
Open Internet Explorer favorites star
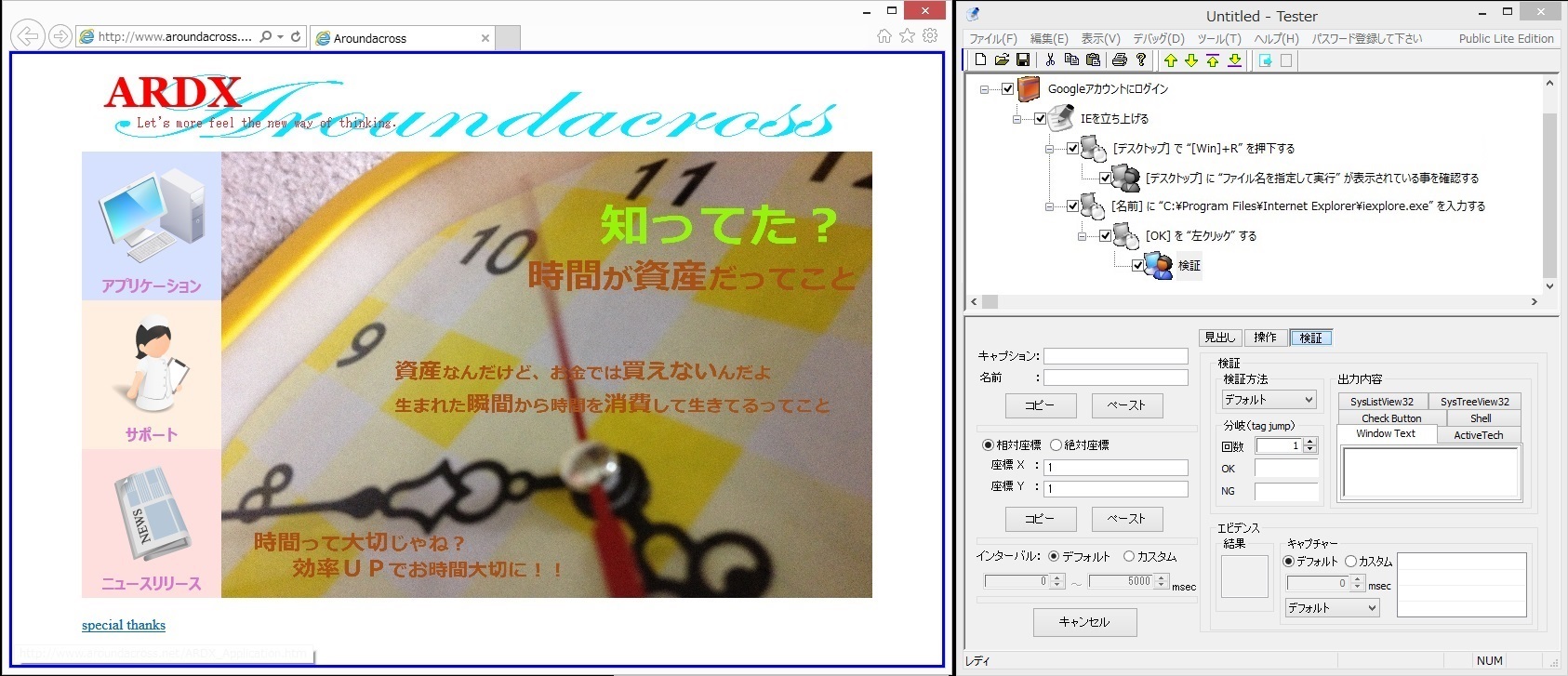tap(908, 36)
